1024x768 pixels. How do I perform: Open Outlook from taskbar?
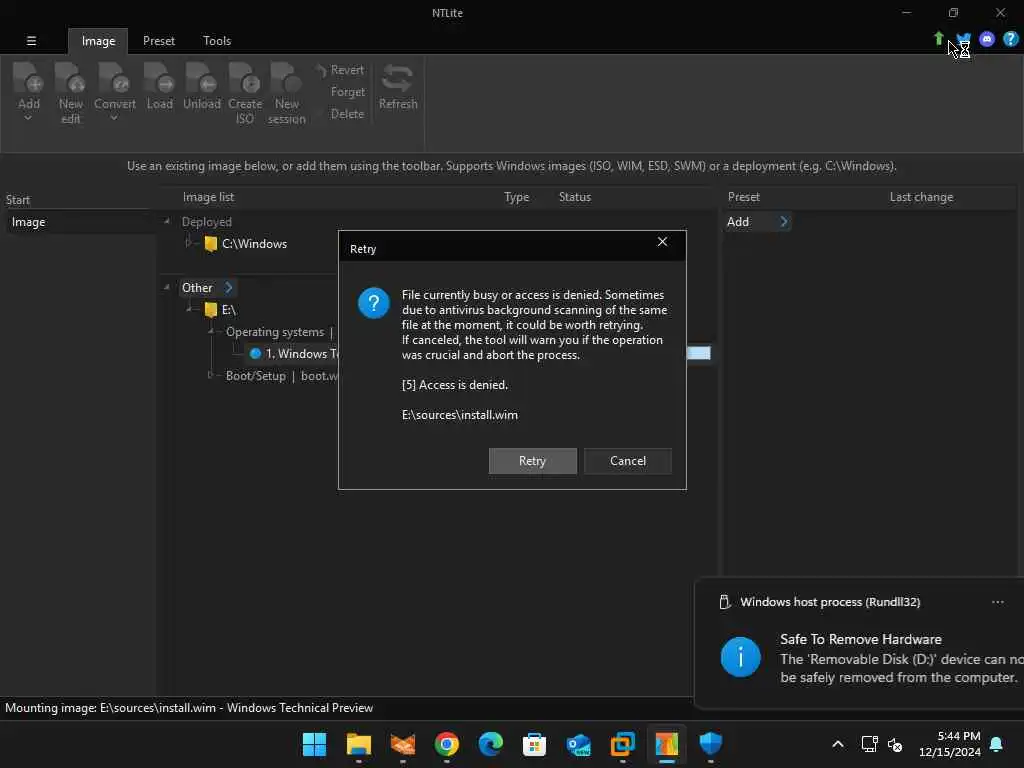pos(579,744)
